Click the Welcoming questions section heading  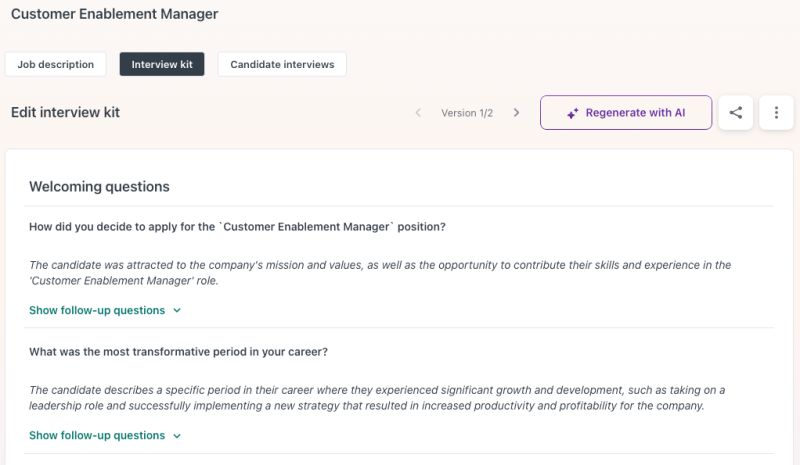[99, 187]
